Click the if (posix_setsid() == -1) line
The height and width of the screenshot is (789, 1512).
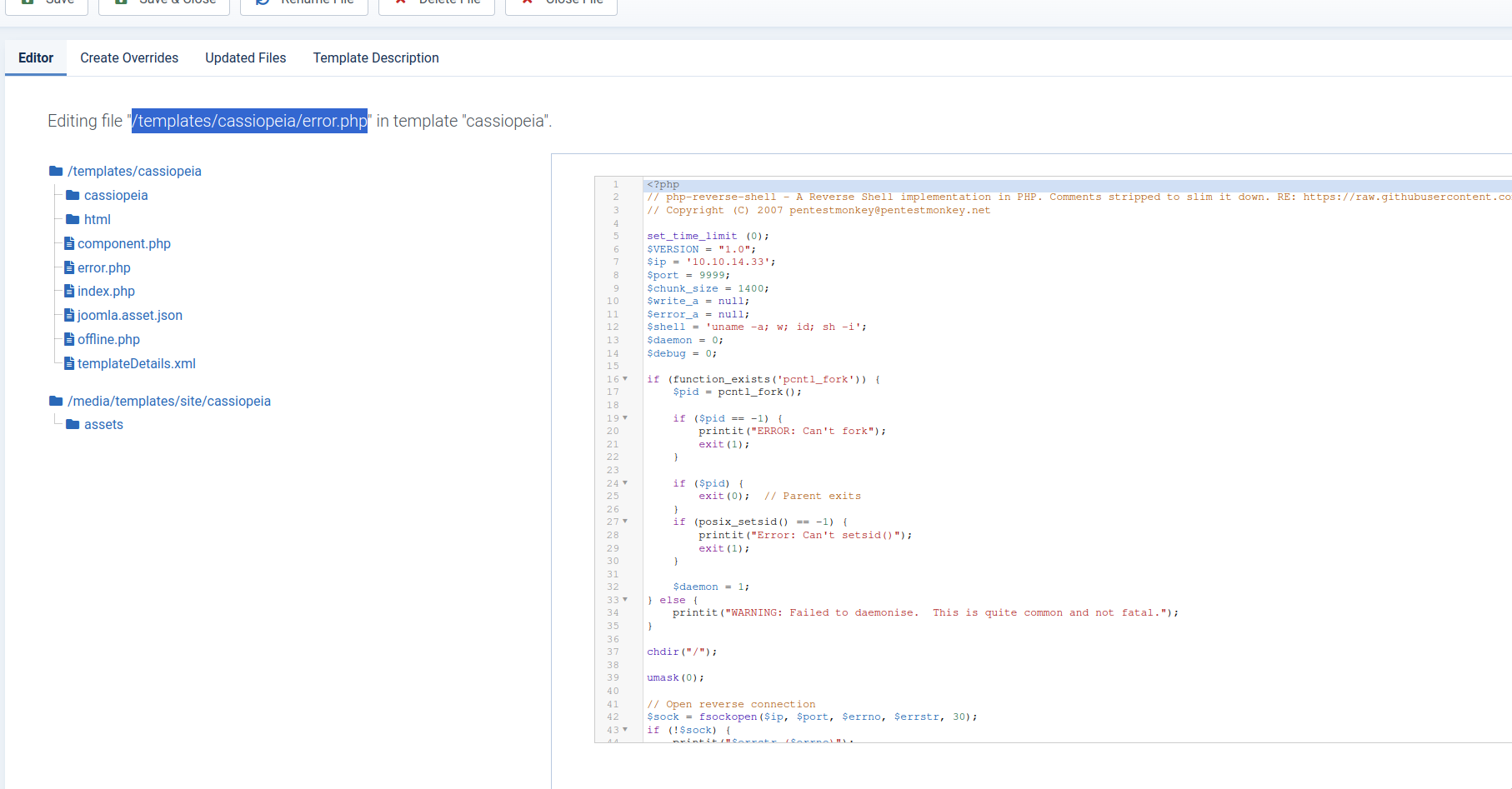click(x=760, y=522)
